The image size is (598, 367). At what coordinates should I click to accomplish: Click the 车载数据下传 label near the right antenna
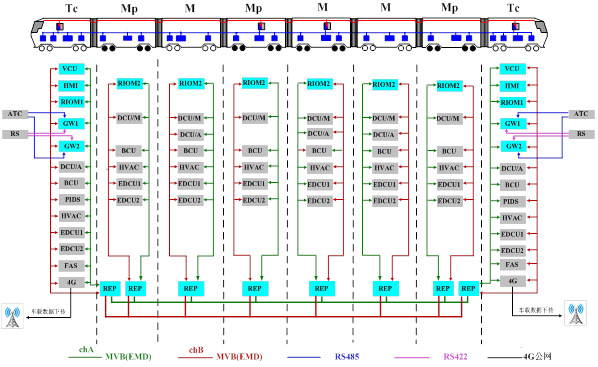pos(536,310)
